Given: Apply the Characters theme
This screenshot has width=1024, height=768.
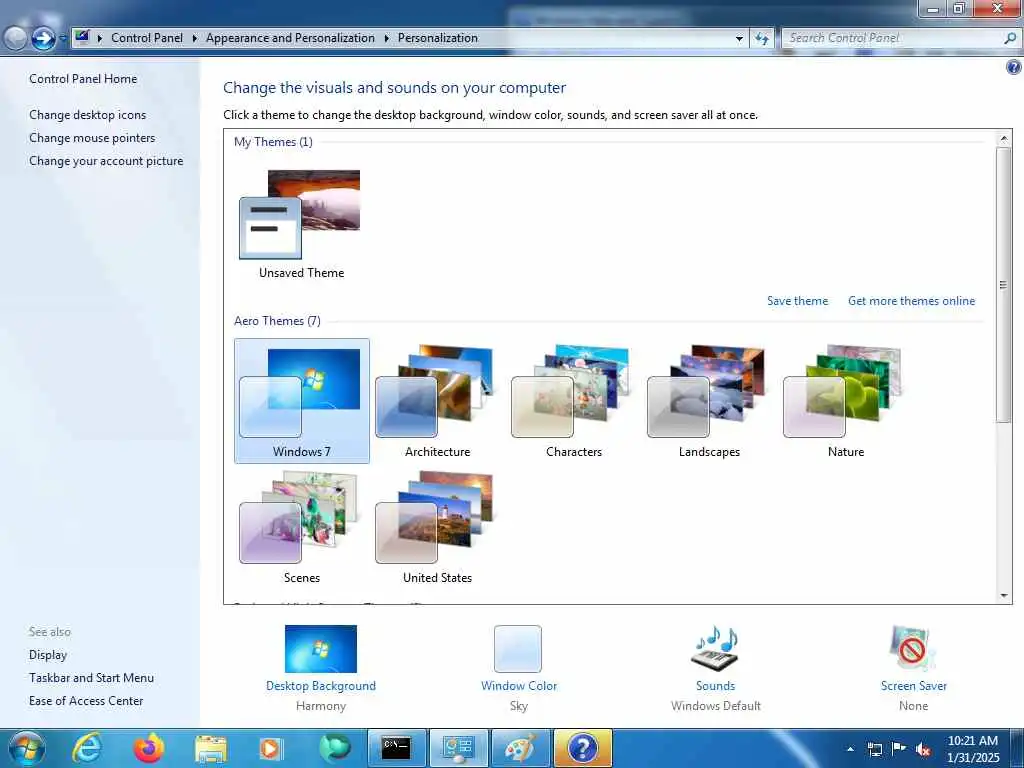Looking at the screenshot, I should point(573,401).
